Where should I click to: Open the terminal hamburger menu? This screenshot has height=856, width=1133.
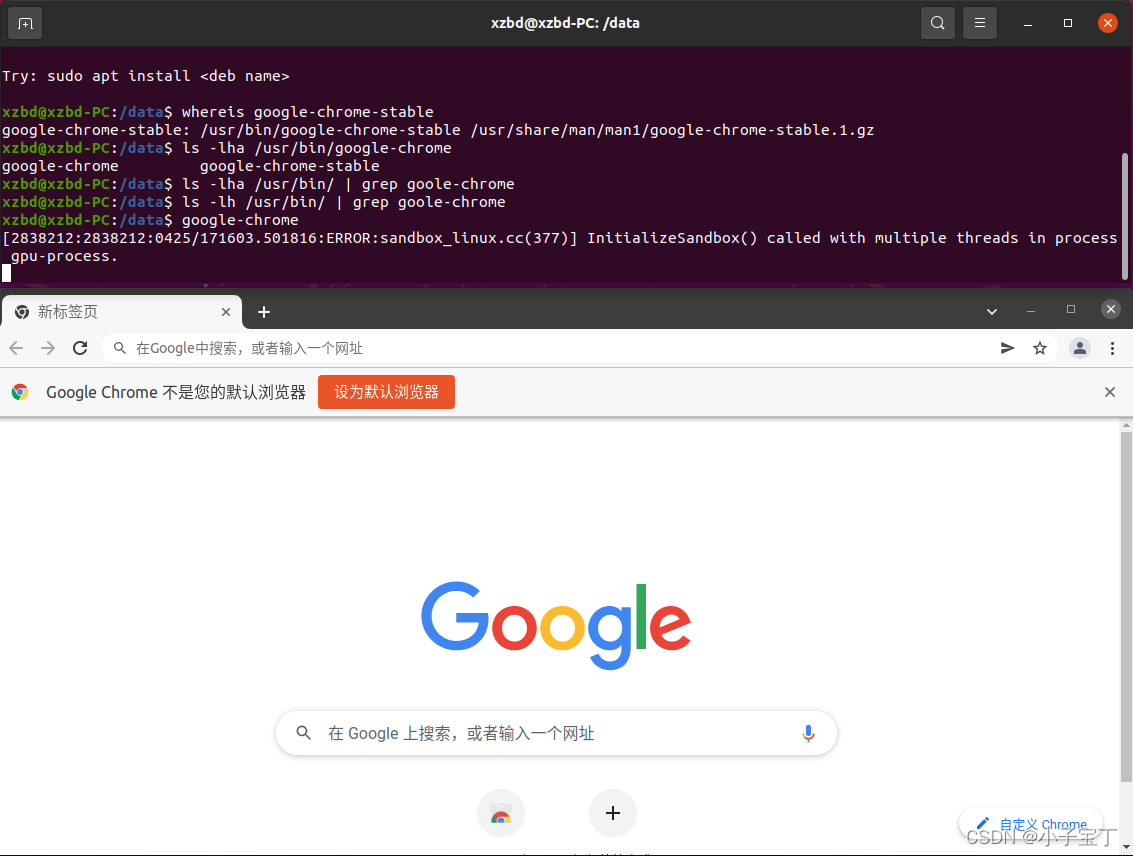tap(980, 23)
